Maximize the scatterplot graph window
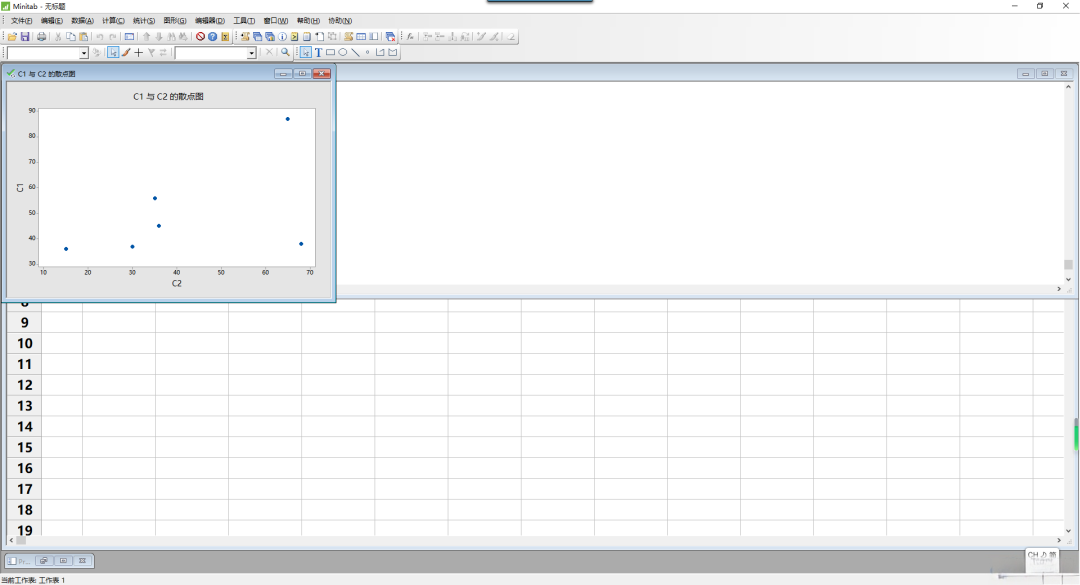The image size is (1080, 585). tap(302, 74)
